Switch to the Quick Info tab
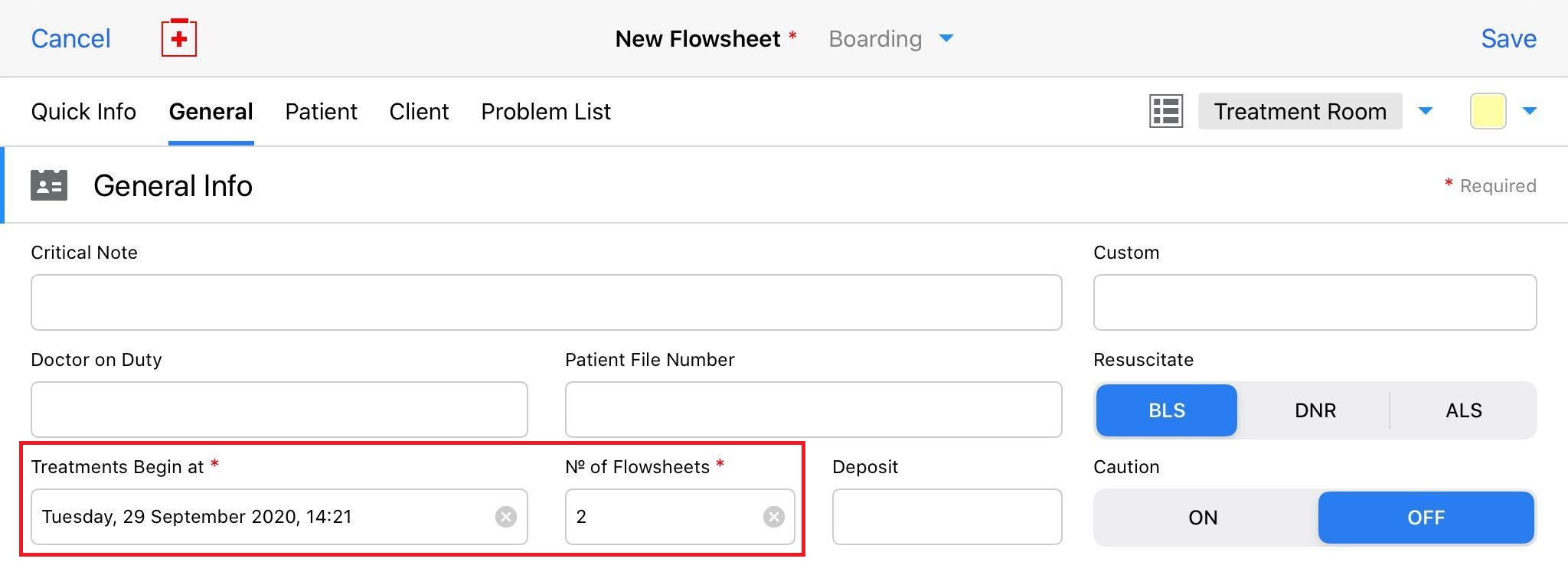Image resolution: width=1568 pixels, height=575 pixels. click(83, 112)
